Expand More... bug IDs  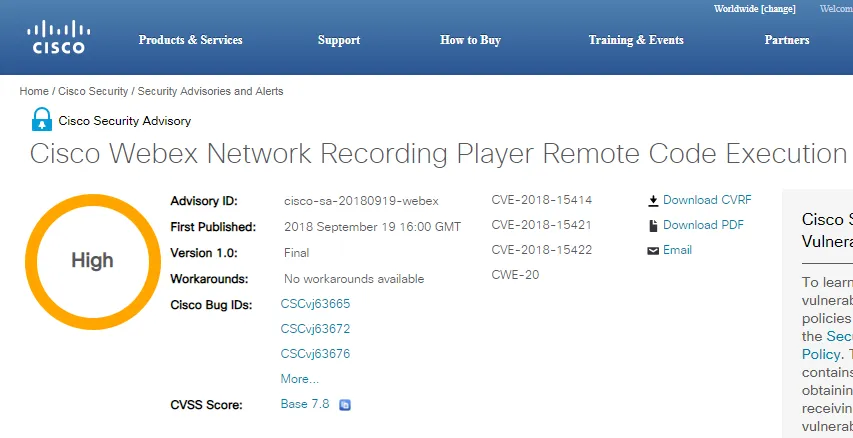point(300,379)
